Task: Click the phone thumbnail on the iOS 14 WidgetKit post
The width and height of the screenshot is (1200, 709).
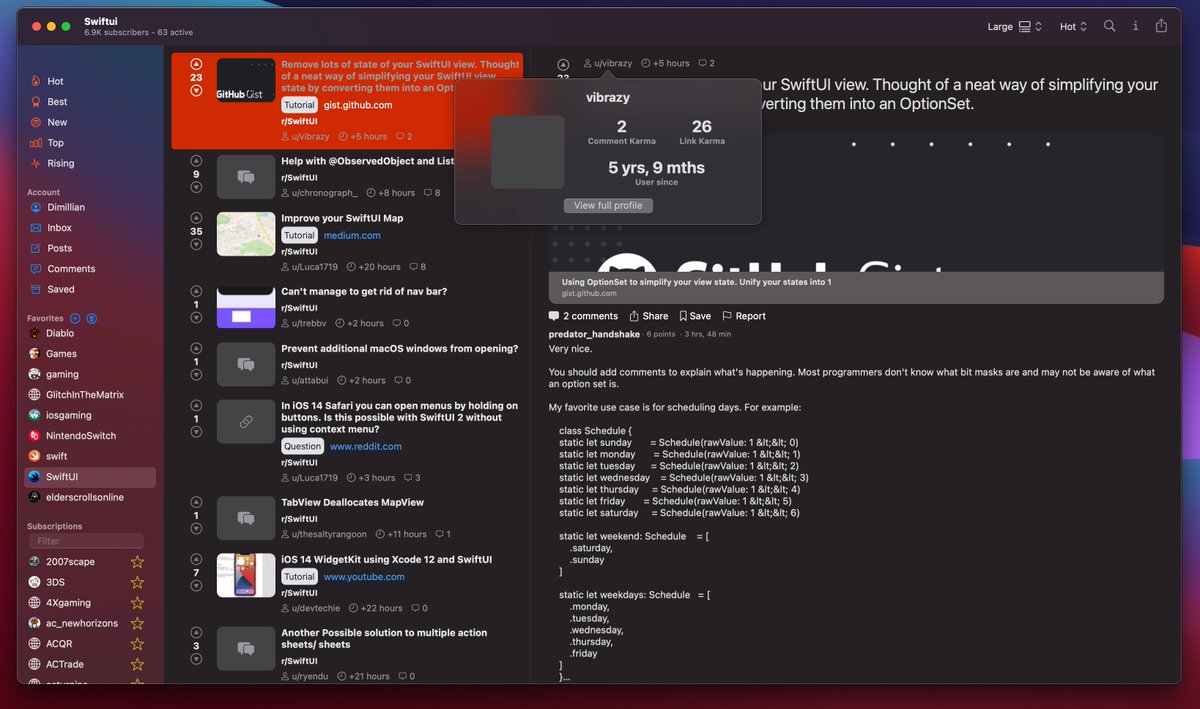Action: (x=246, y=576)
